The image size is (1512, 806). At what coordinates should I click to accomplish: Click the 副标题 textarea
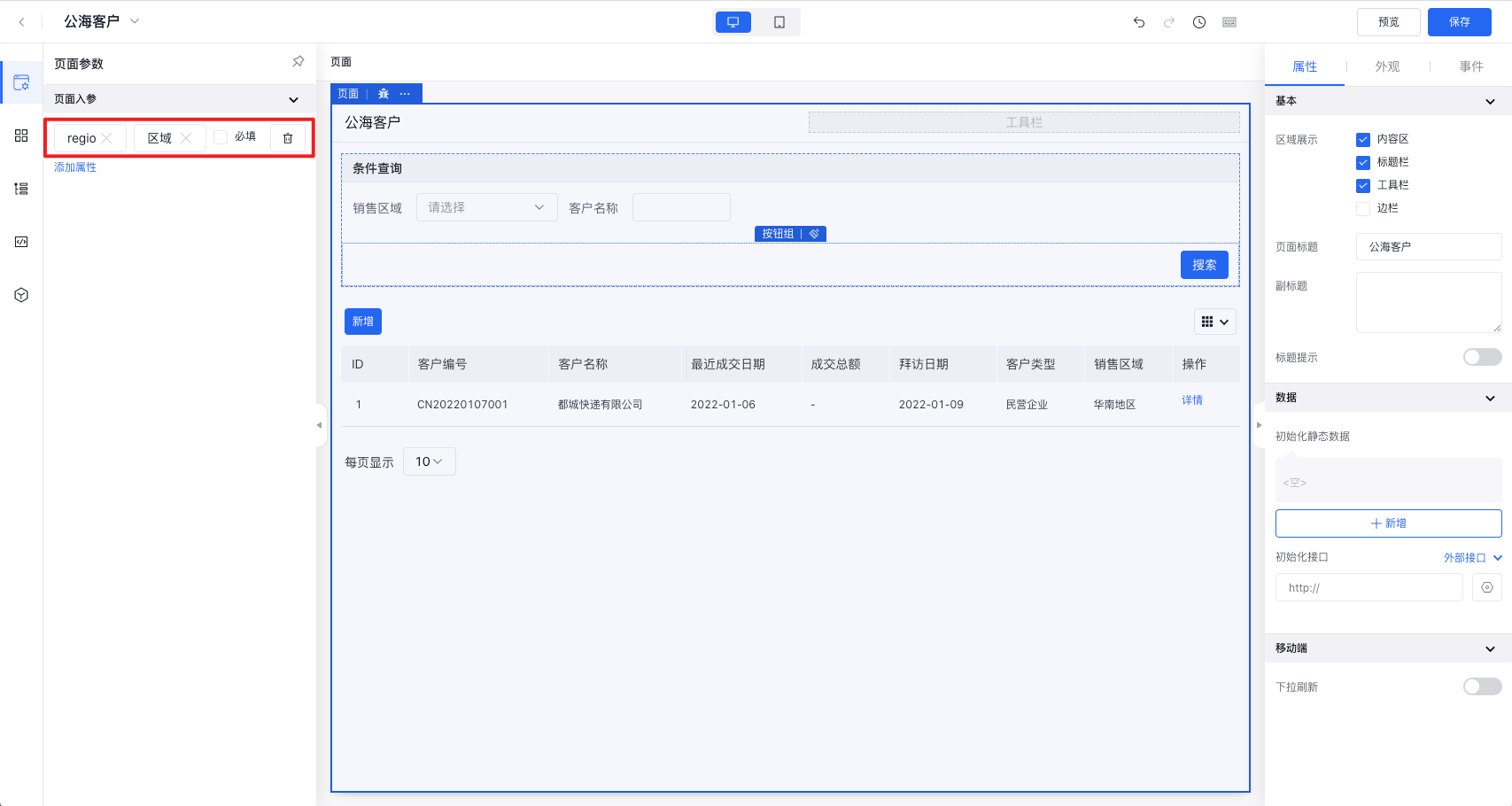tap(1429, 303)
